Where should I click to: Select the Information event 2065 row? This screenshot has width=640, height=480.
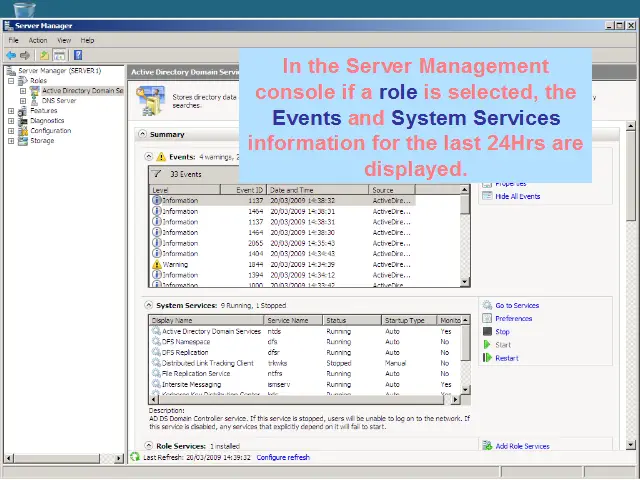point(282,243)
